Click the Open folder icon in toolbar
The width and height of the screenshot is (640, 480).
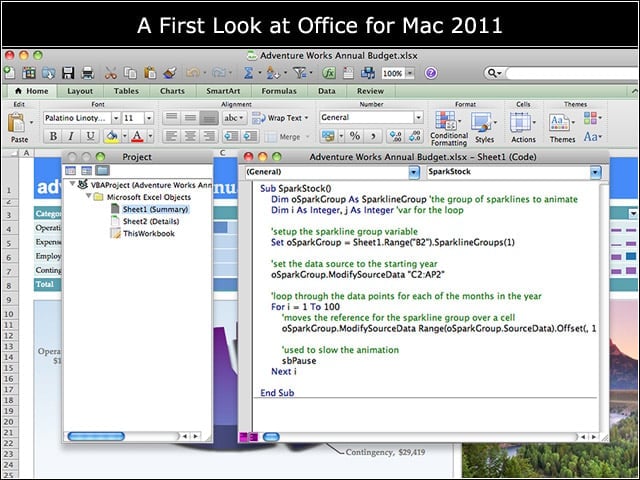coord(49,73)
